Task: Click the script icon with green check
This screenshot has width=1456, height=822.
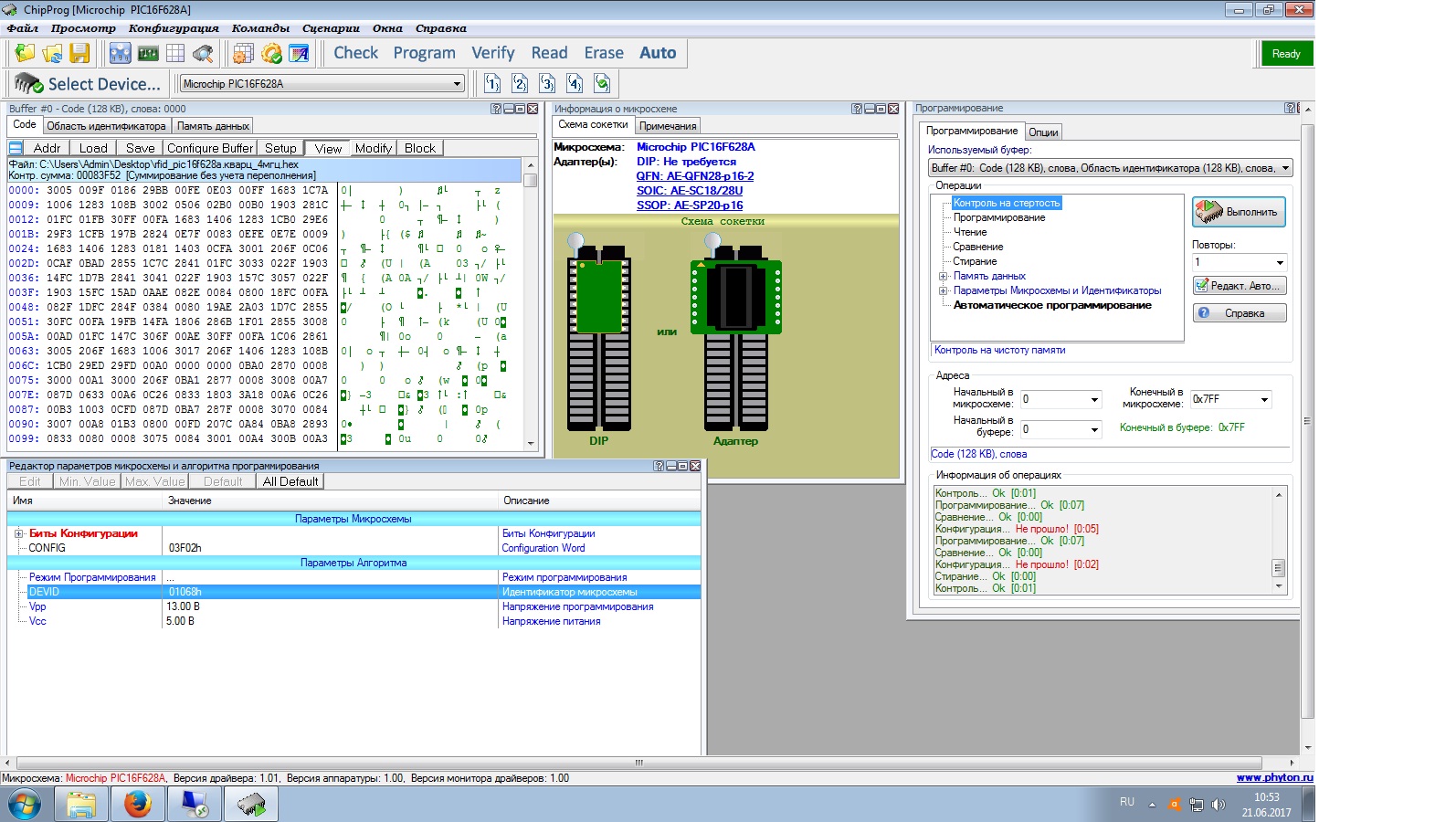Action: pyautogui.click(x=602, y=83)
